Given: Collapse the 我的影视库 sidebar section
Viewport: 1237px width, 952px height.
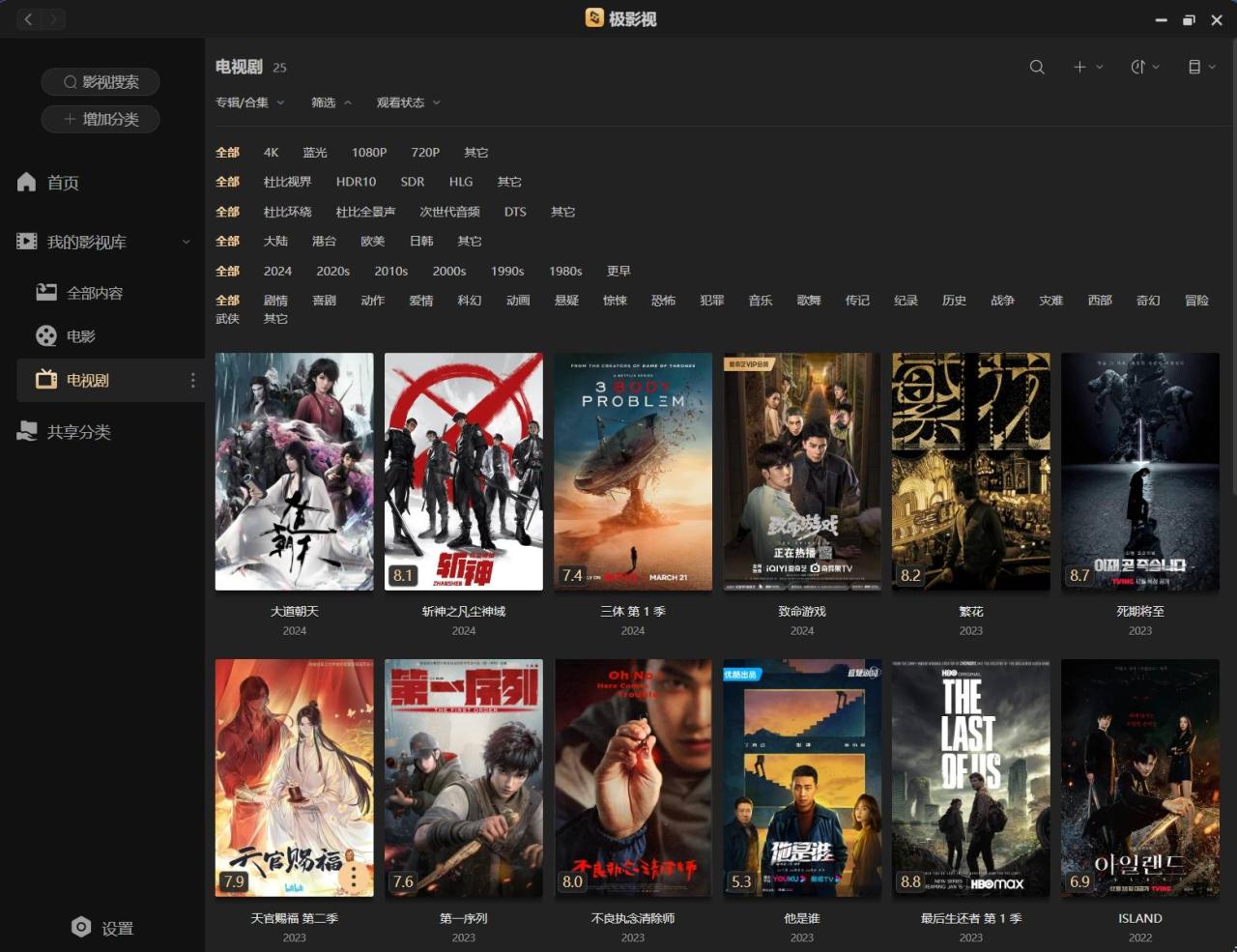Looking at the screenshot, I should pyautogui.click(x=186, y=243).
